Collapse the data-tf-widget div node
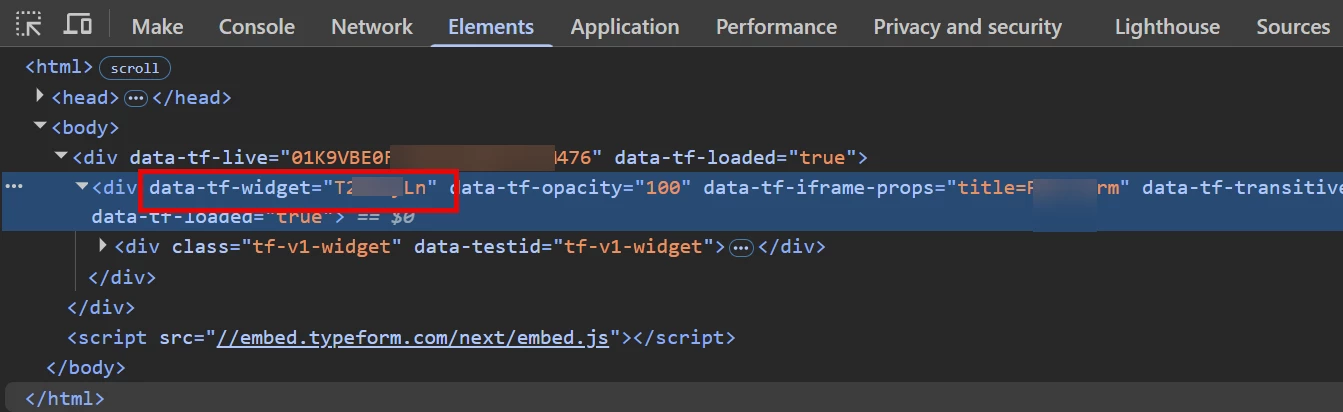Screen dimensions: 1343x412 tap(82, 187)
